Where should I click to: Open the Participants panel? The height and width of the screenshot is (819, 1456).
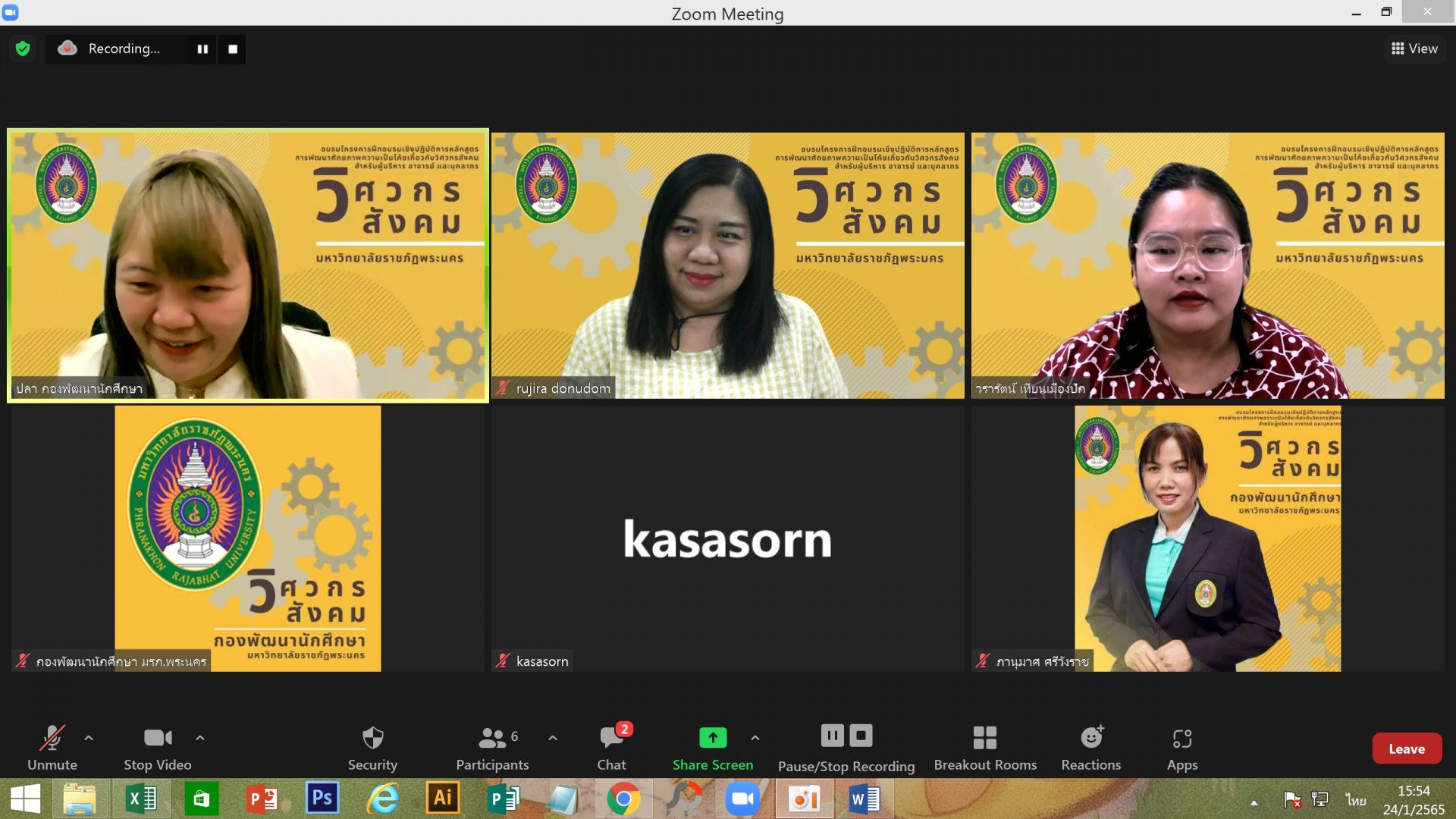[493, 748]
